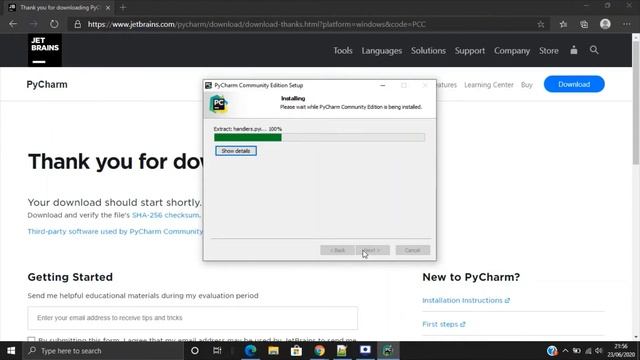Open the SHA-256 checksum link
Image resolution: width=640 pixels, height=360 pixels.
166,215
